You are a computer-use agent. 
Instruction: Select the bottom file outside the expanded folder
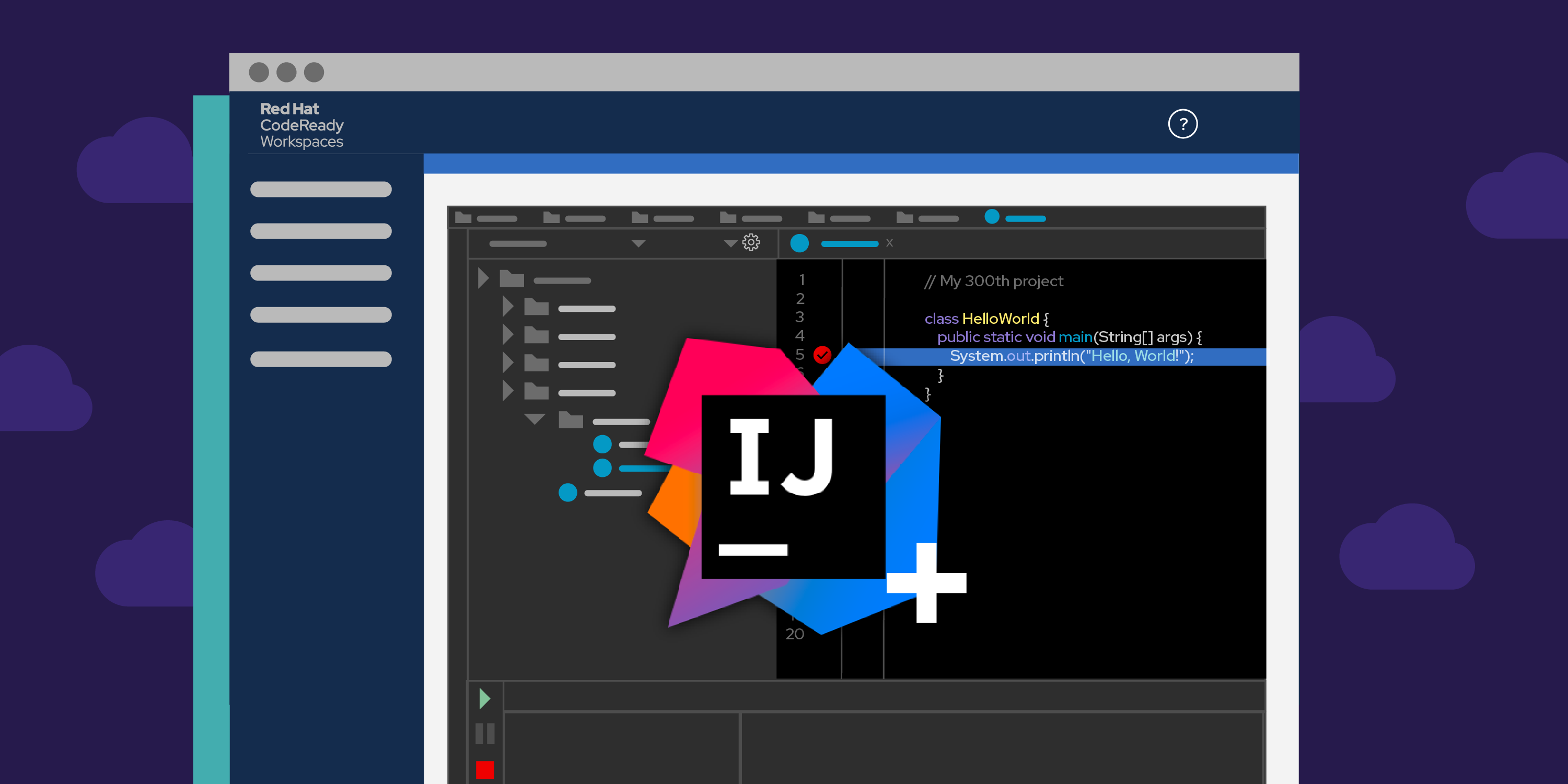600,493
